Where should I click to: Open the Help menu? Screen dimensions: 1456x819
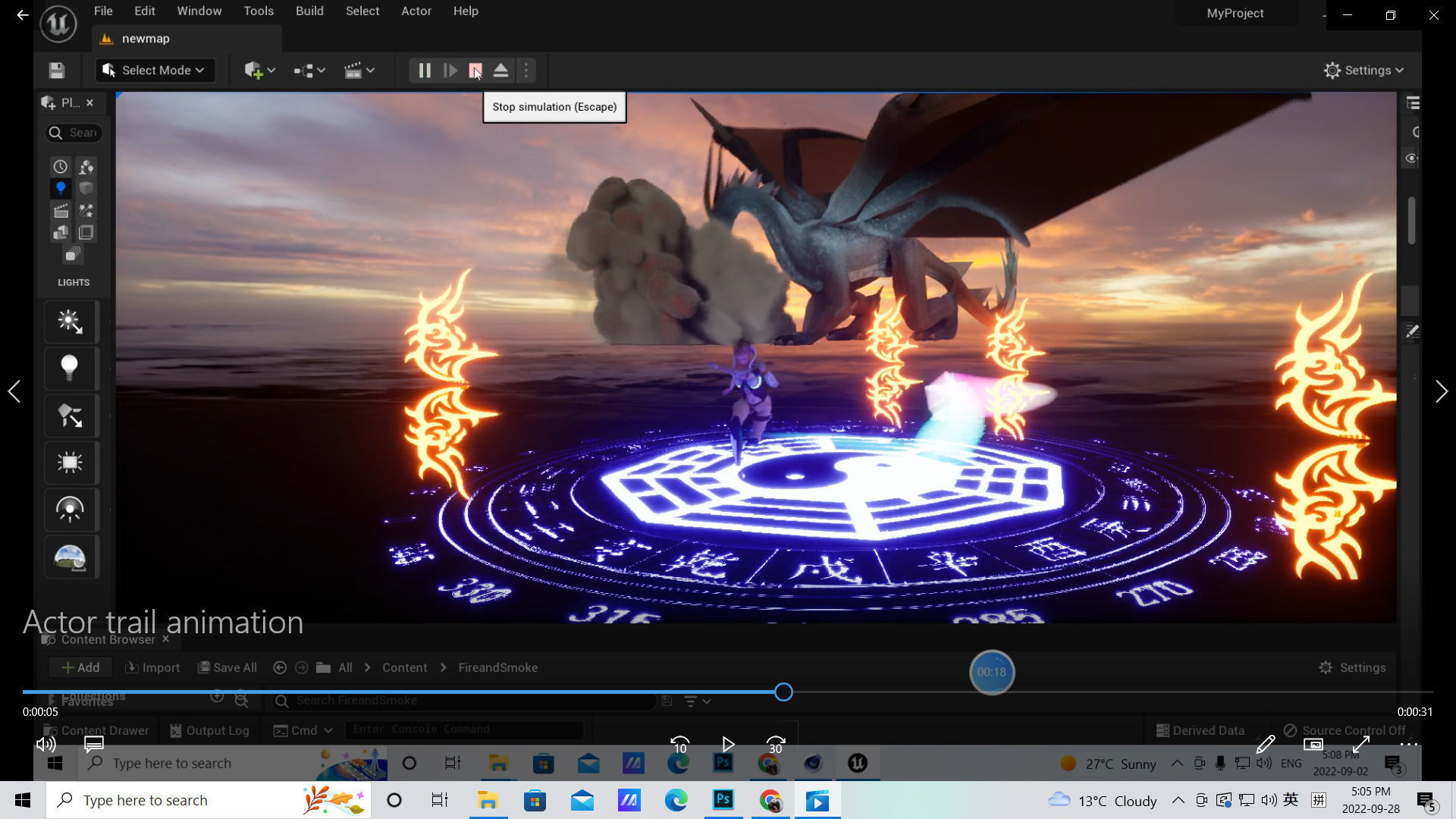(x=466, y=11)
